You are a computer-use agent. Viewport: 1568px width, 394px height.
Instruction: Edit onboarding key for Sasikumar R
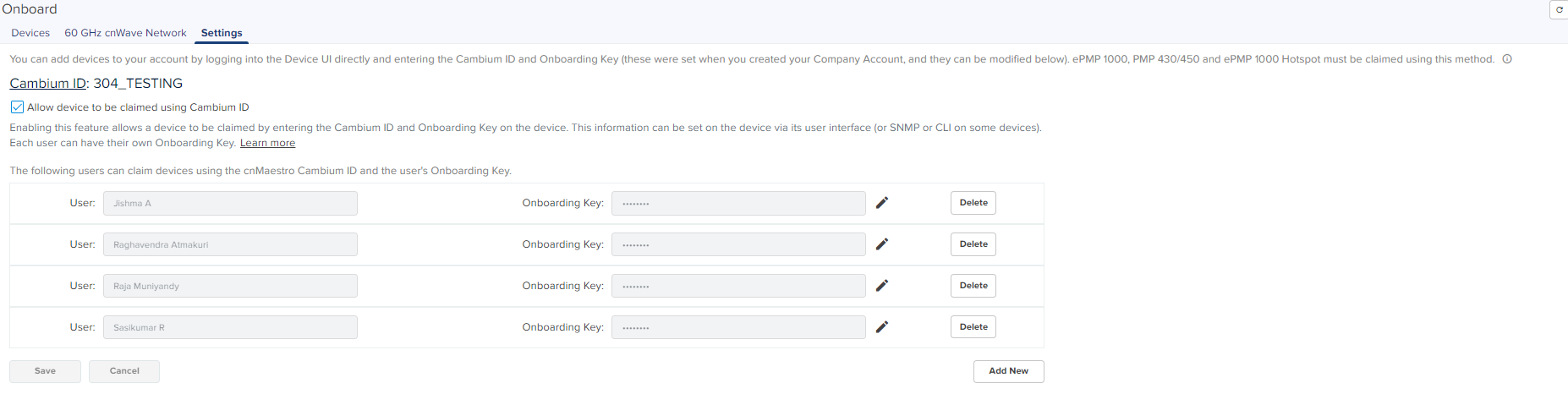882,327
